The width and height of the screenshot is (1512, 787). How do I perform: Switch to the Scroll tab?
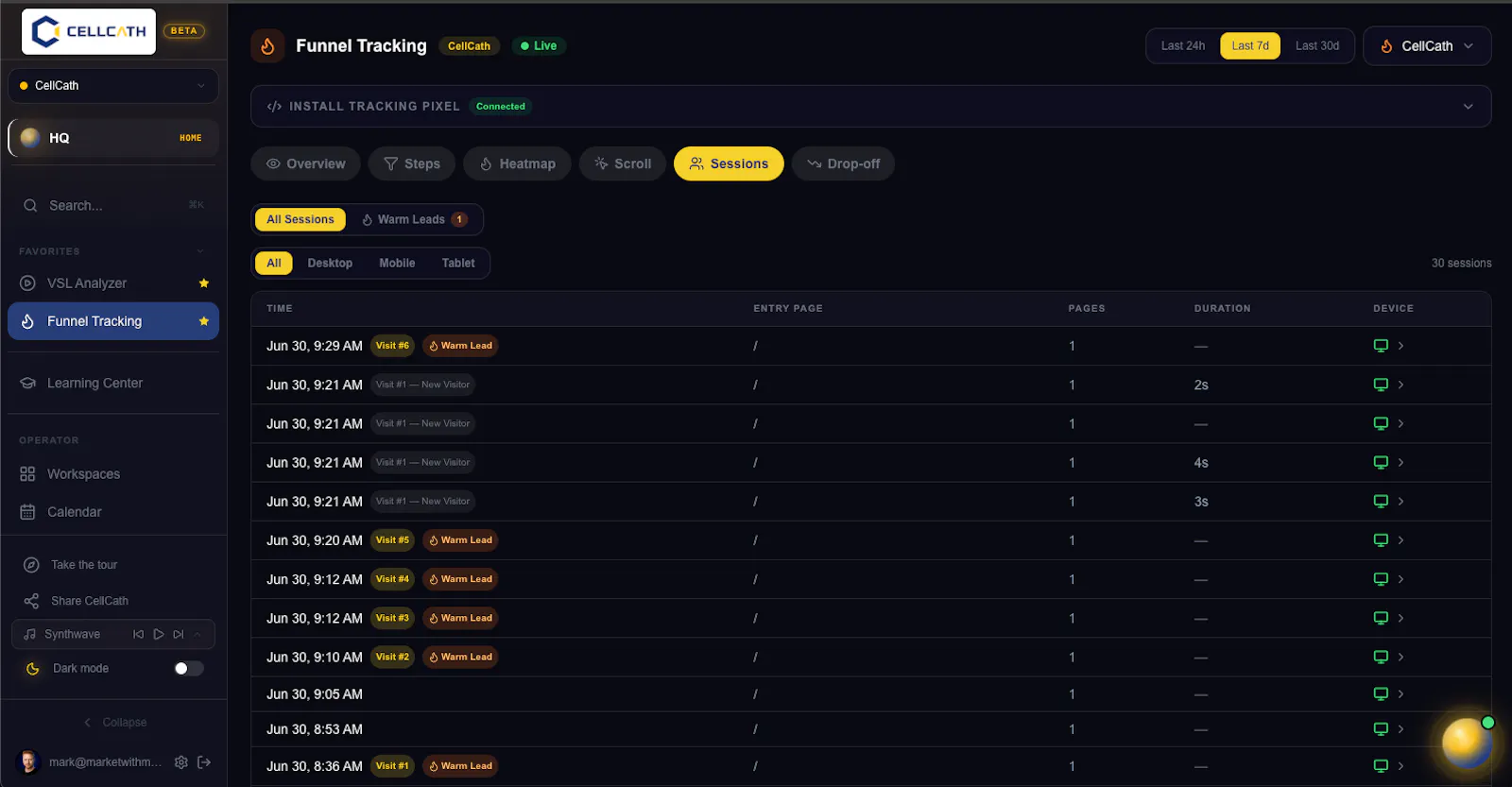pyautogui.click(x=622, y=163)
